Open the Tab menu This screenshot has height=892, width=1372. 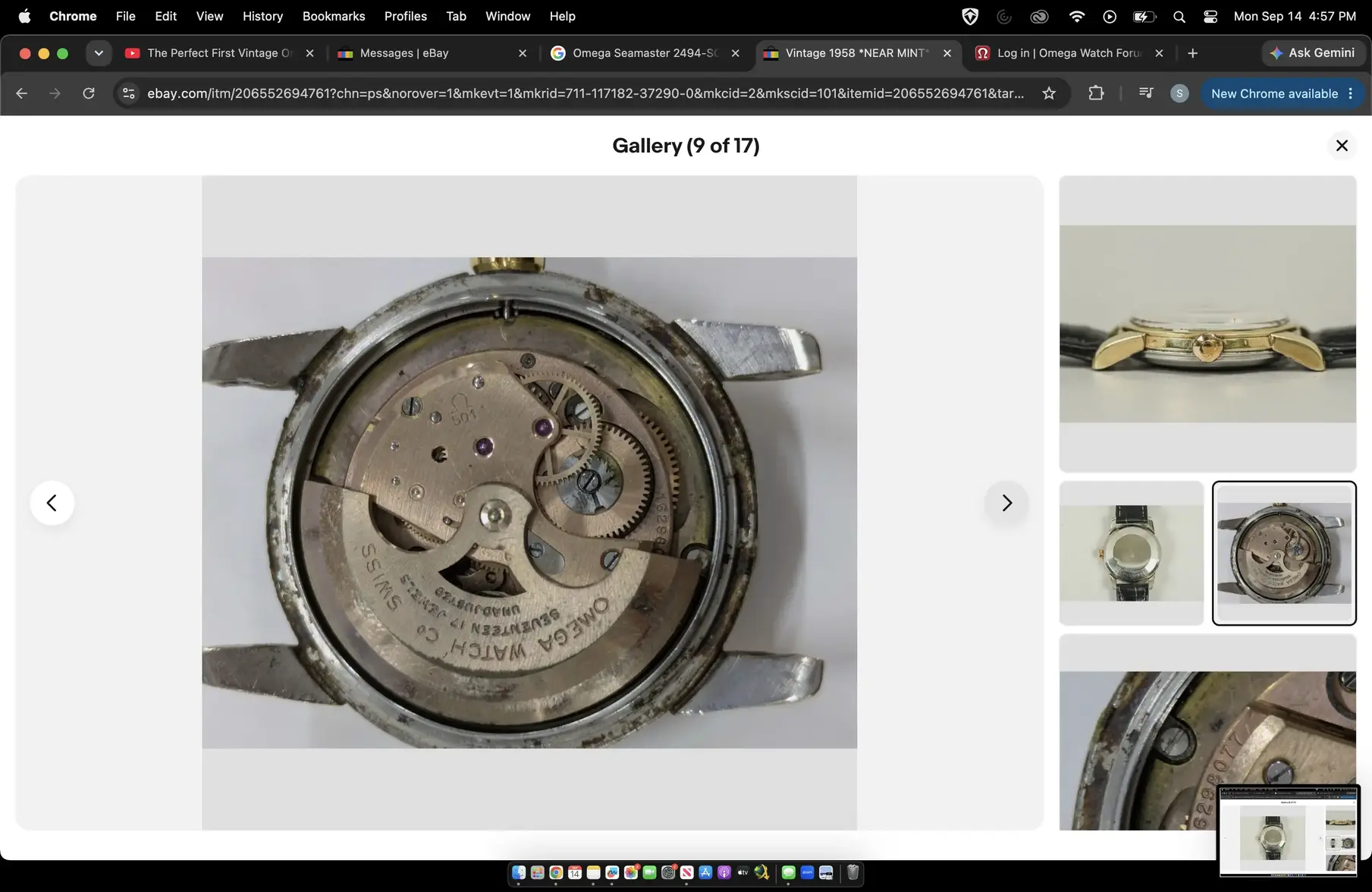(456, 16)
